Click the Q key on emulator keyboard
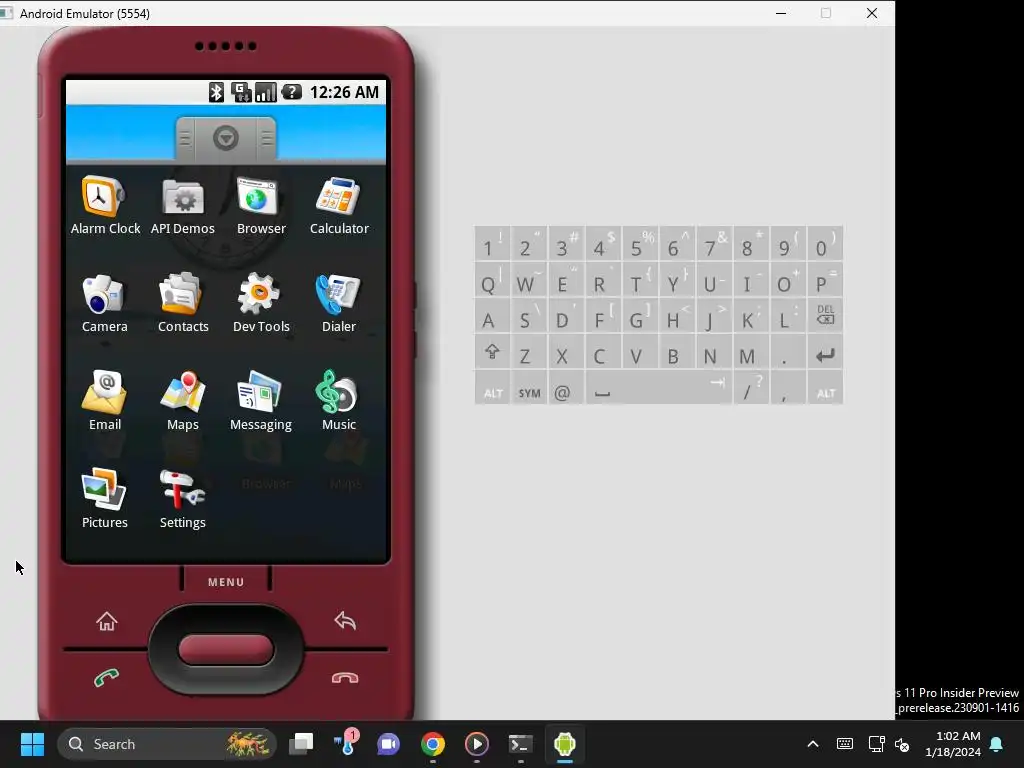This screenshot has width=1024, height=768. tap(492, 281)
